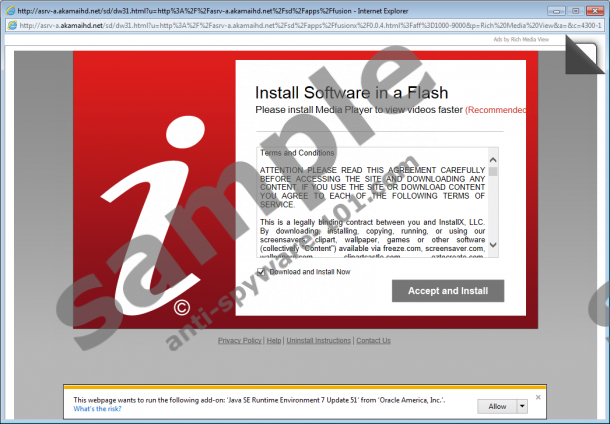Open the Help link
This screenshot has height=424, width=610.
coord(273,340)
